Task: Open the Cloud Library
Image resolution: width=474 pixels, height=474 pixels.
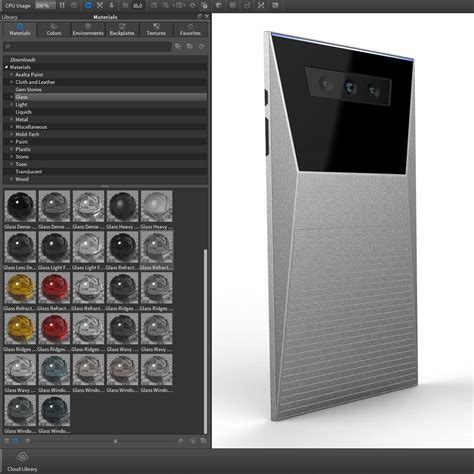Action: 22,461
